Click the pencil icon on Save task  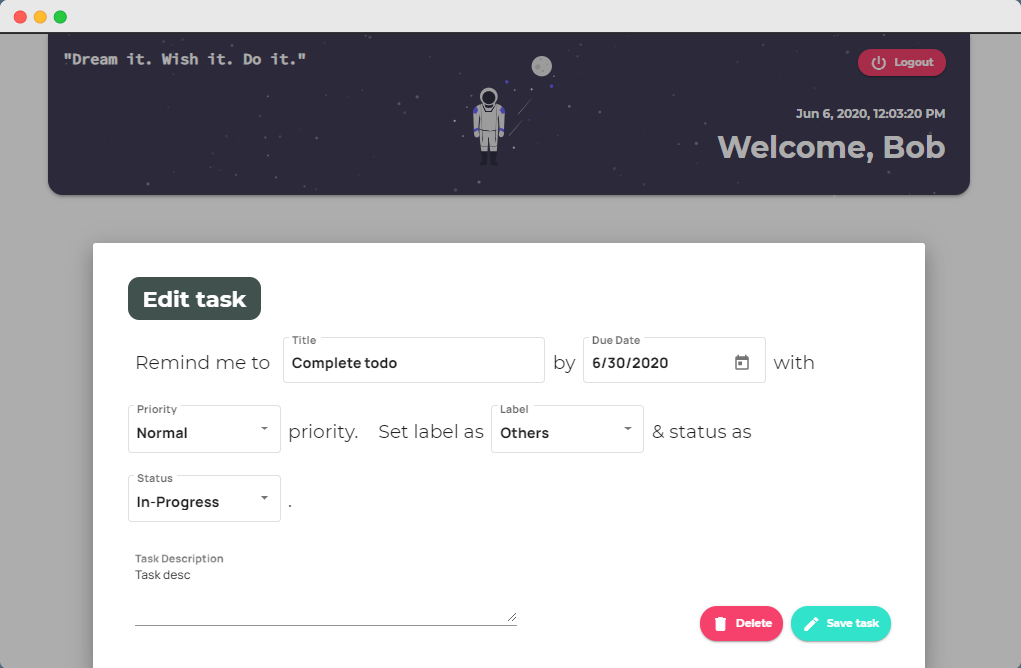click(x=811, y=624)
